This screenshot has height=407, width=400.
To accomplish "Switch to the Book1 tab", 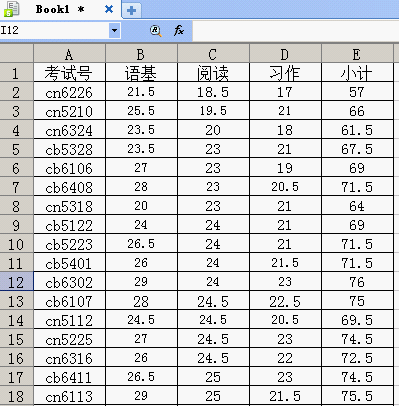I will click(60, 9).
